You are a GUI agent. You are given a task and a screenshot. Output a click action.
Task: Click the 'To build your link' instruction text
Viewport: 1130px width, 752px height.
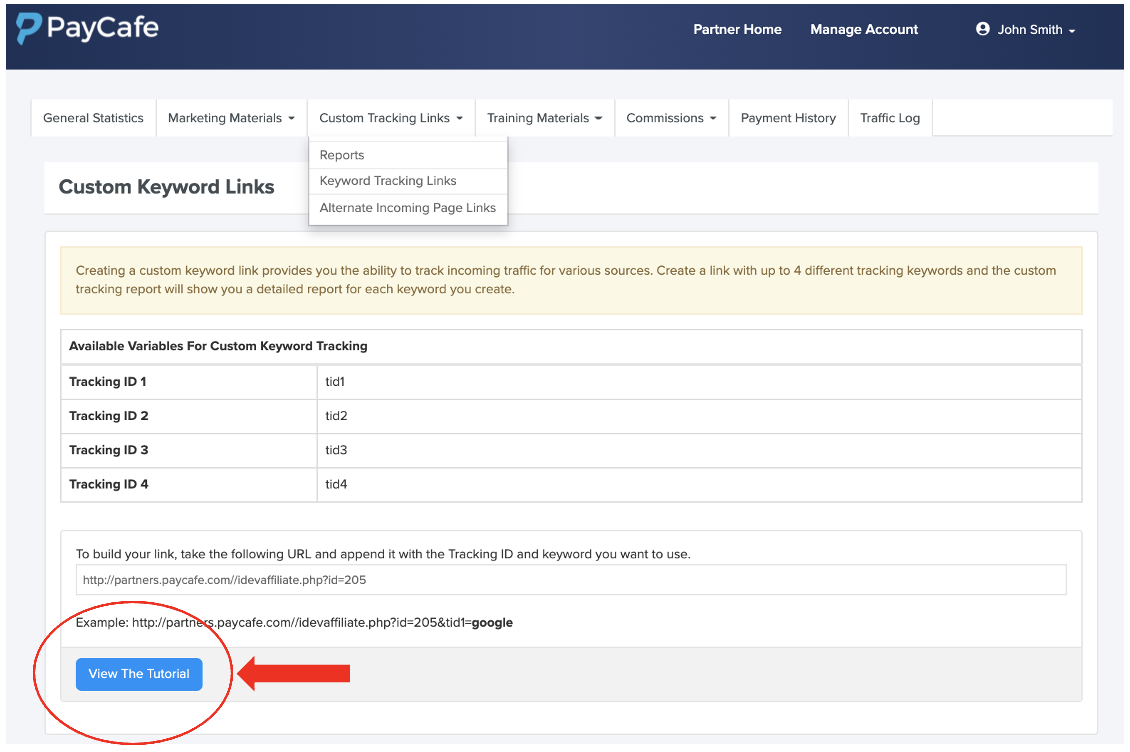click(x=383, y=554)
